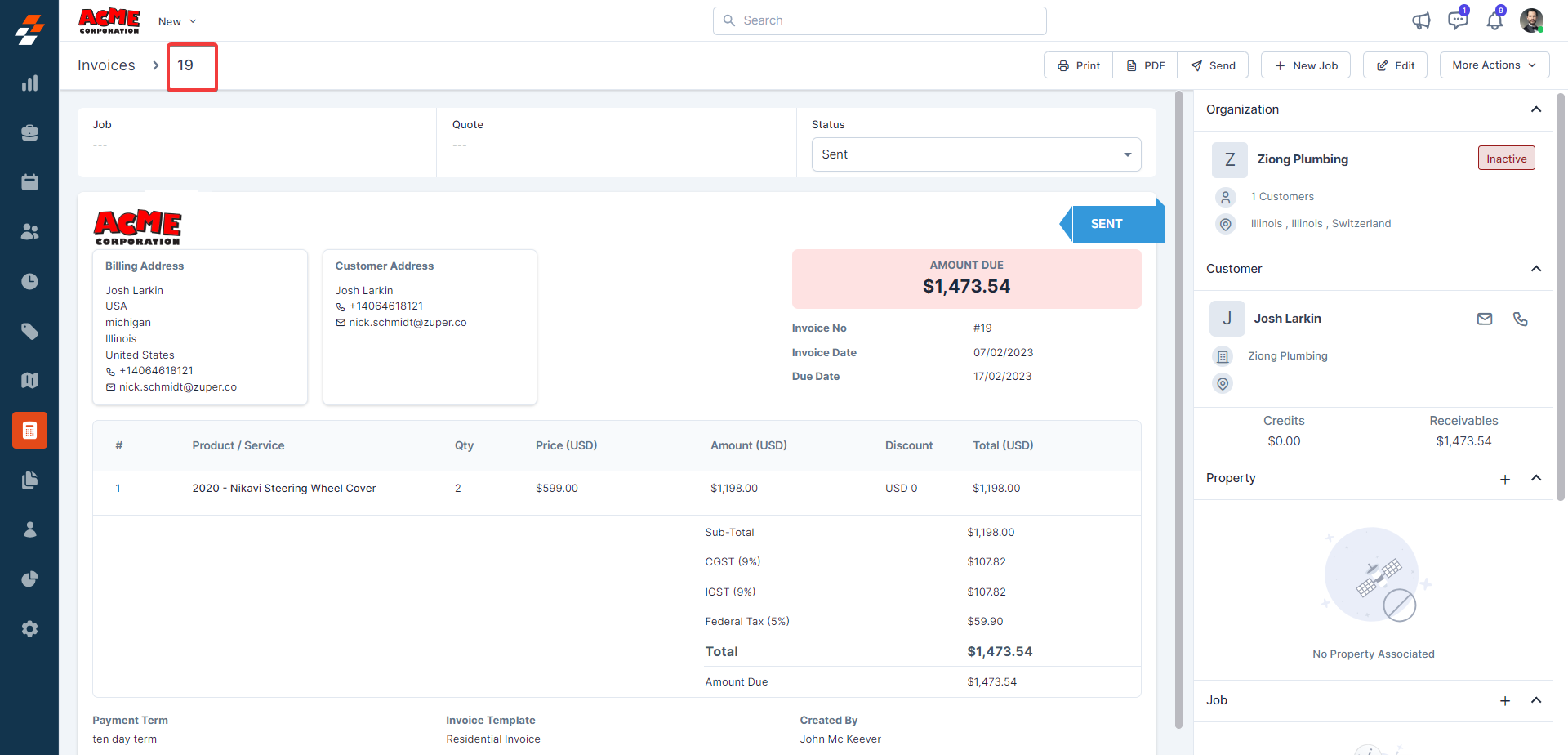Image resolution: width=1568 pixels, height=755 pixels.
Task: Open the calendar icon in sidebar
Action: 29,182
